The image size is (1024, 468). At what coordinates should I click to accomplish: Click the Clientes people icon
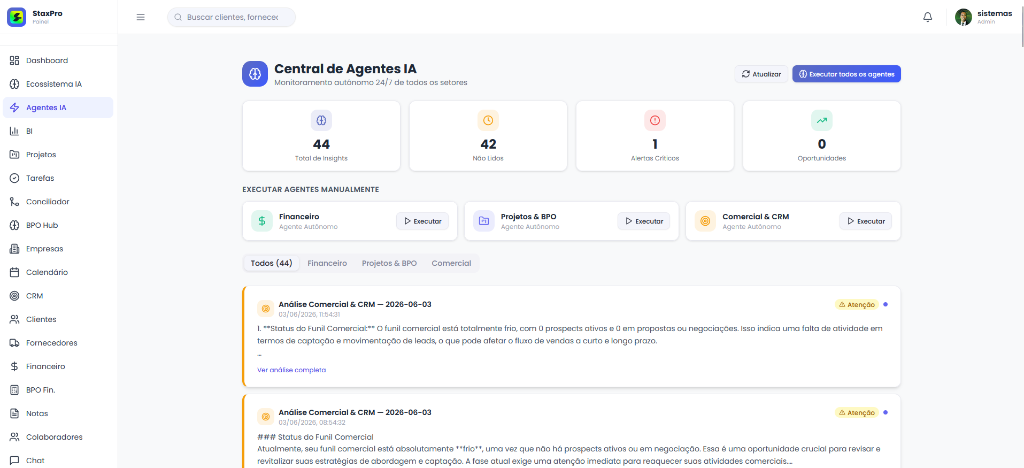click(x=14, y=319)
